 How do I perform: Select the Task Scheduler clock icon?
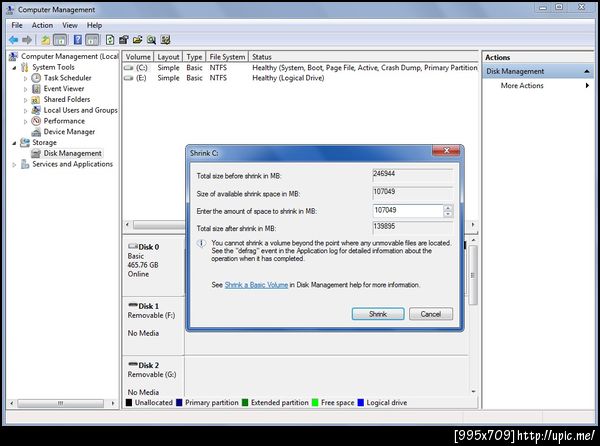[36, 78]
